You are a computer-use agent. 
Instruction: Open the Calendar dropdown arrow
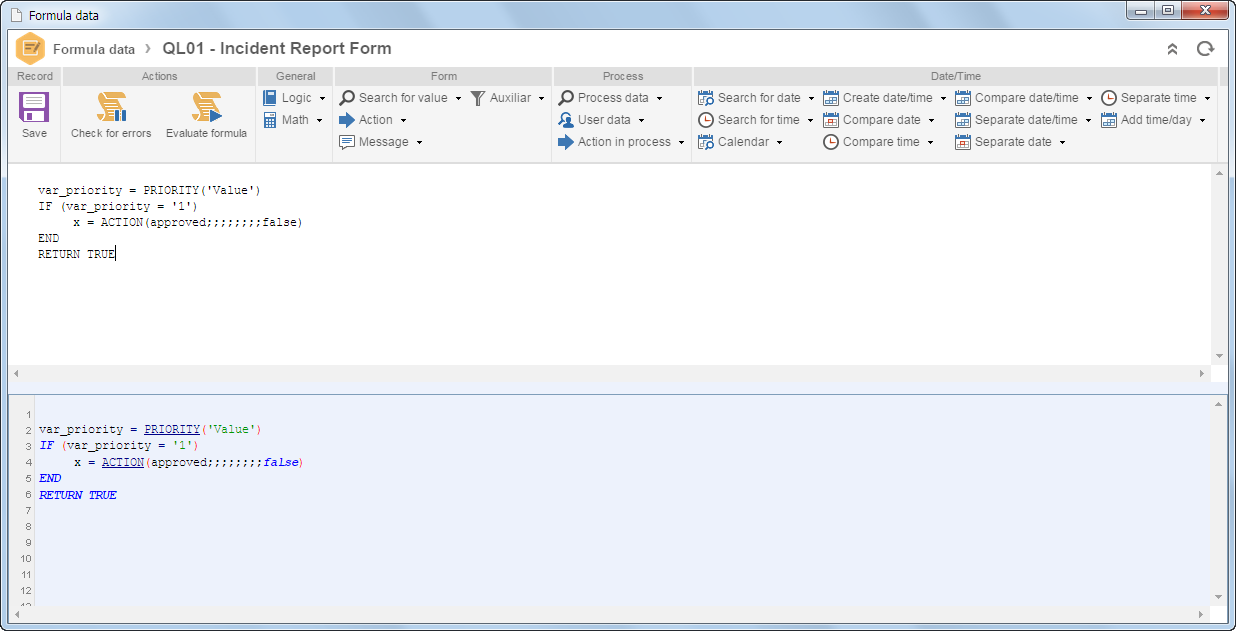(779, 143)
